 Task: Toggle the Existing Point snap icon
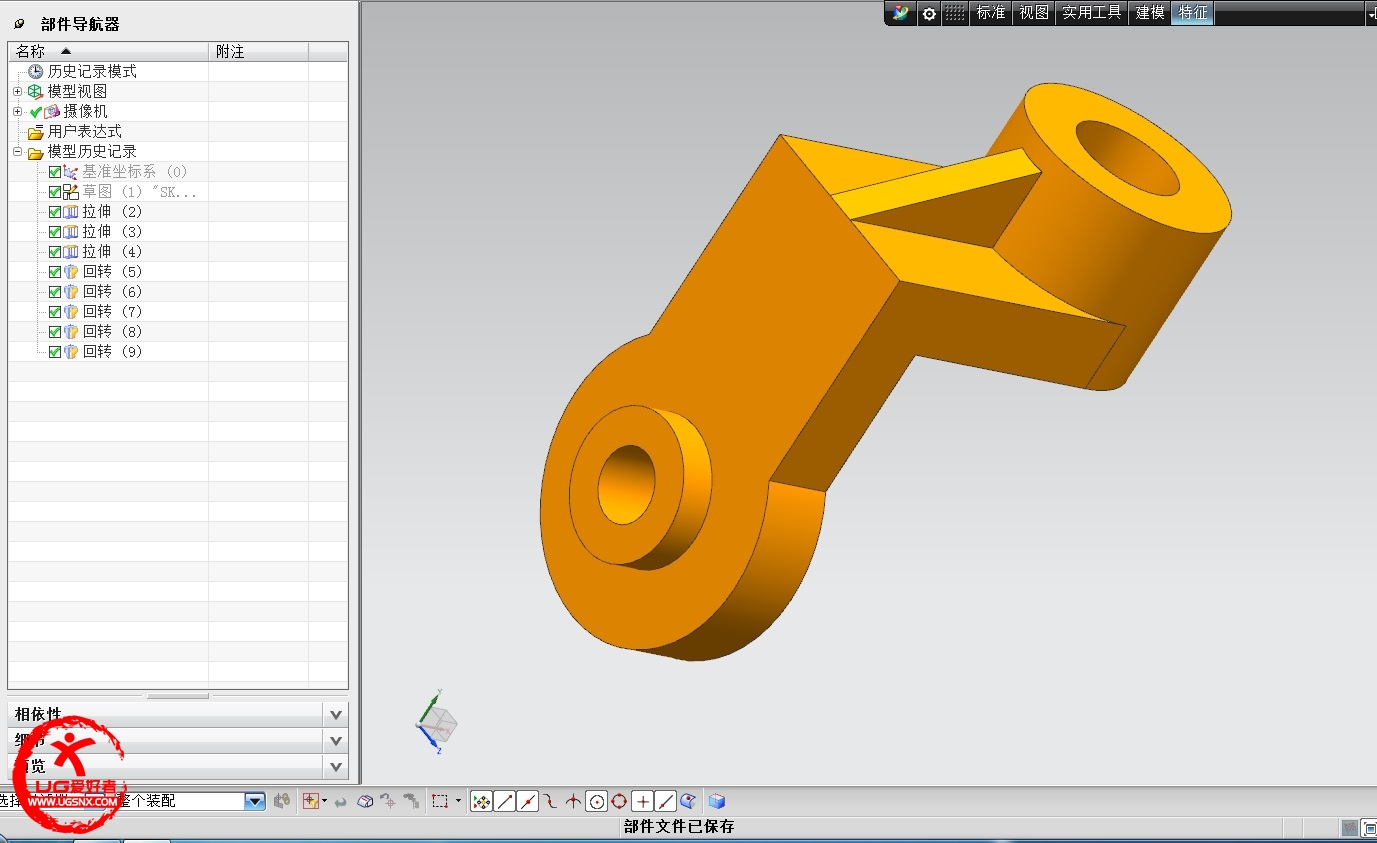(643, 801)
